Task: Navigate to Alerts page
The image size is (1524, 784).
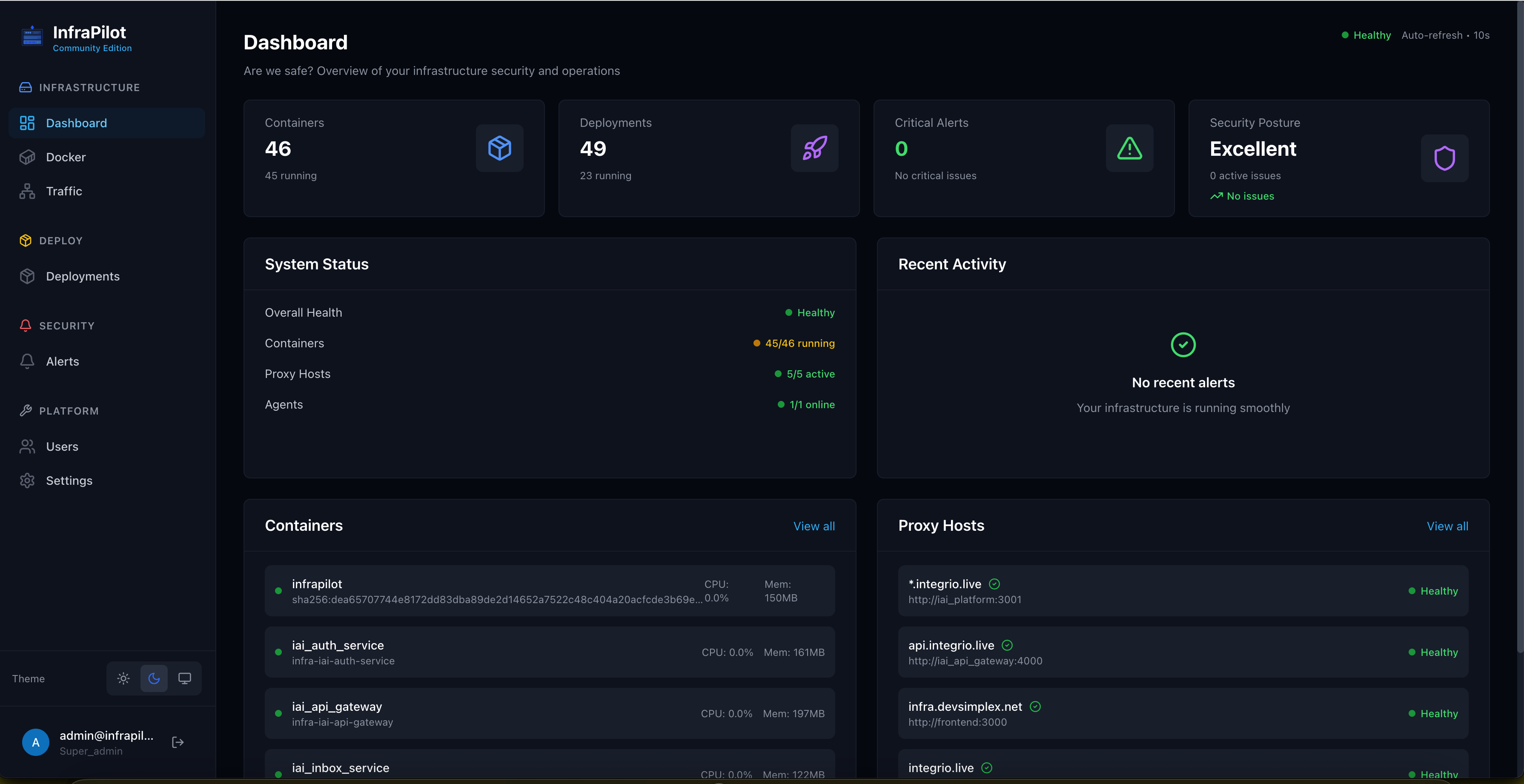Action: [106, 361]
